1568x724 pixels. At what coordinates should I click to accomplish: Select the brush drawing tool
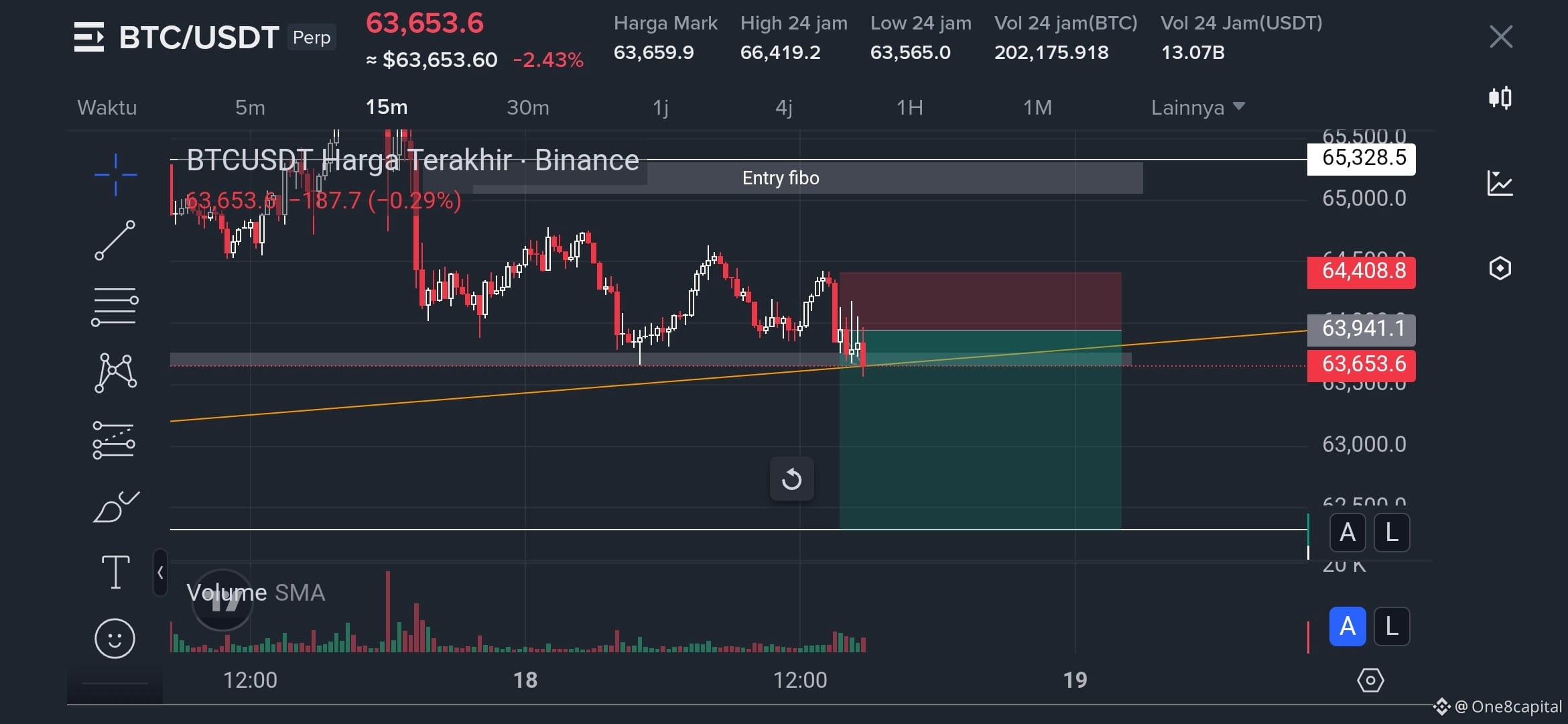(x=115, y=507)
